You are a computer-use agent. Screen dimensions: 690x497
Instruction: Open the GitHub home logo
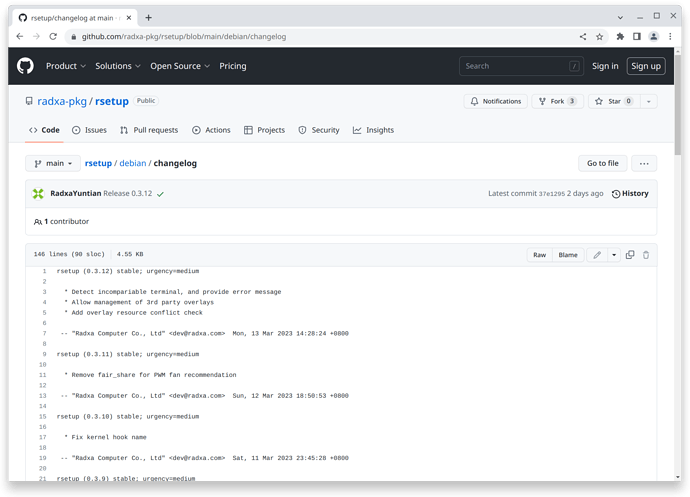[25, 66]
